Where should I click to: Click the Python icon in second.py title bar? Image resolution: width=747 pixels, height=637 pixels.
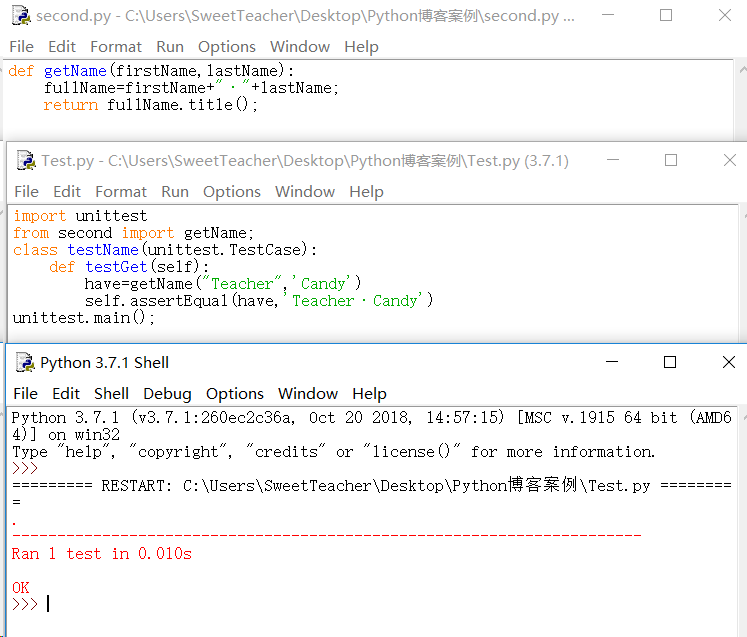(x=21, y=15)
